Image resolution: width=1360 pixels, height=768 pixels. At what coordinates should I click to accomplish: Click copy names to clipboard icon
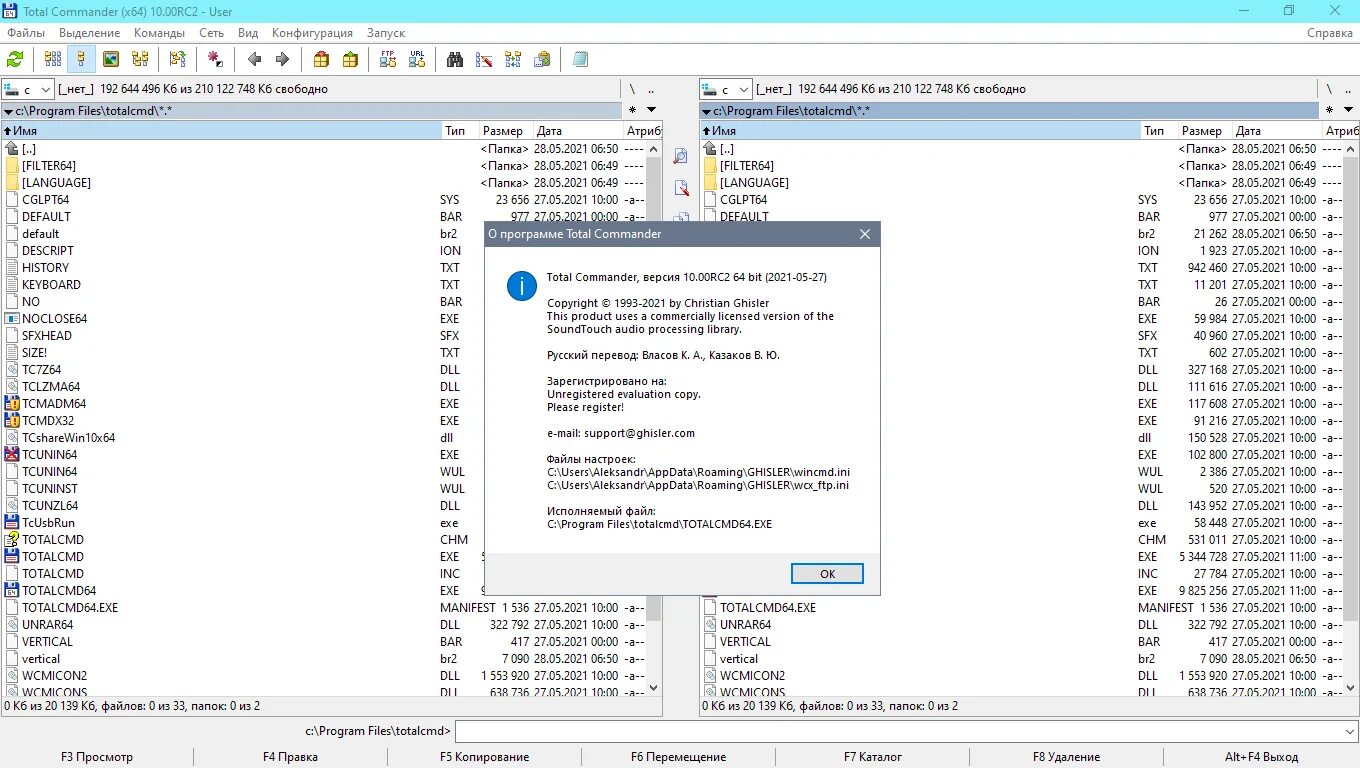click(542, 59)
